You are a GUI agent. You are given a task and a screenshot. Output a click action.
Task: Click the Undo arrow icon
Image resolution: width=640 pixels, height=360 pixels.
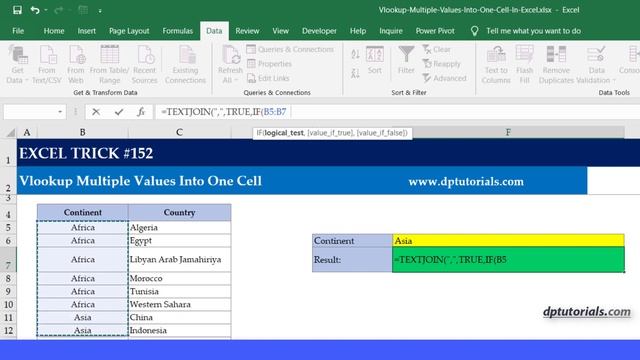tap(35, 10)
